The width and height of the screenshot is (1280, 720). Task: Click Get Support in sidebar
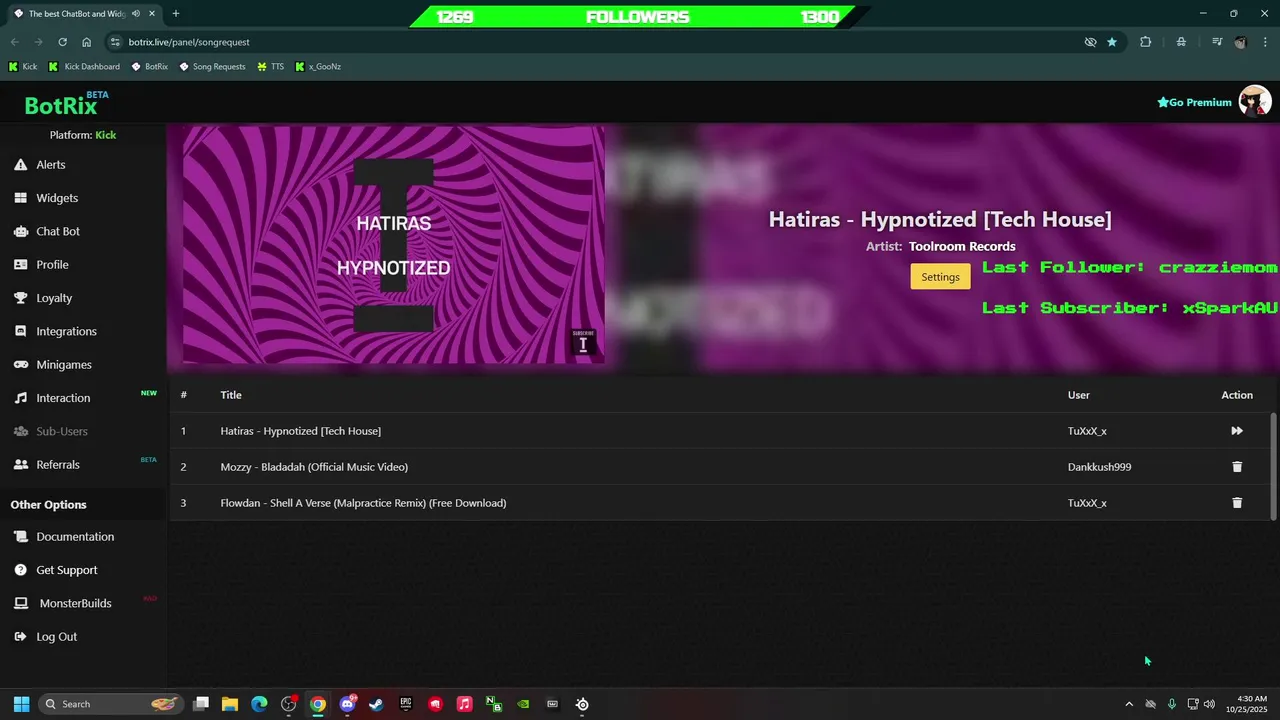pos(66,570)
